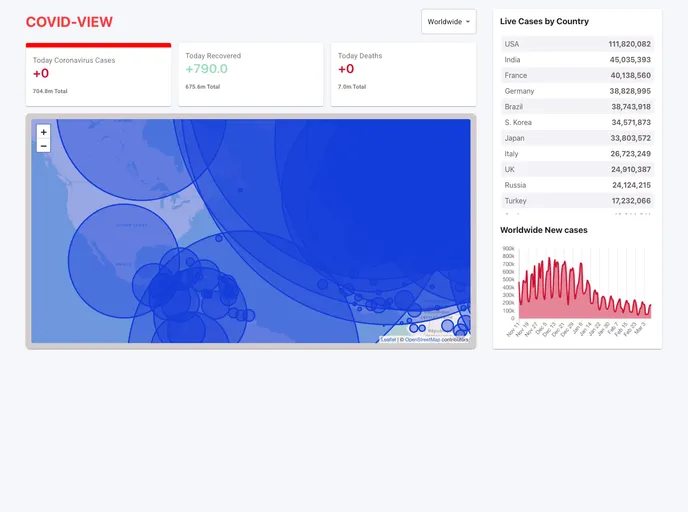Click the 704.8m Total text

click(50, 91)
